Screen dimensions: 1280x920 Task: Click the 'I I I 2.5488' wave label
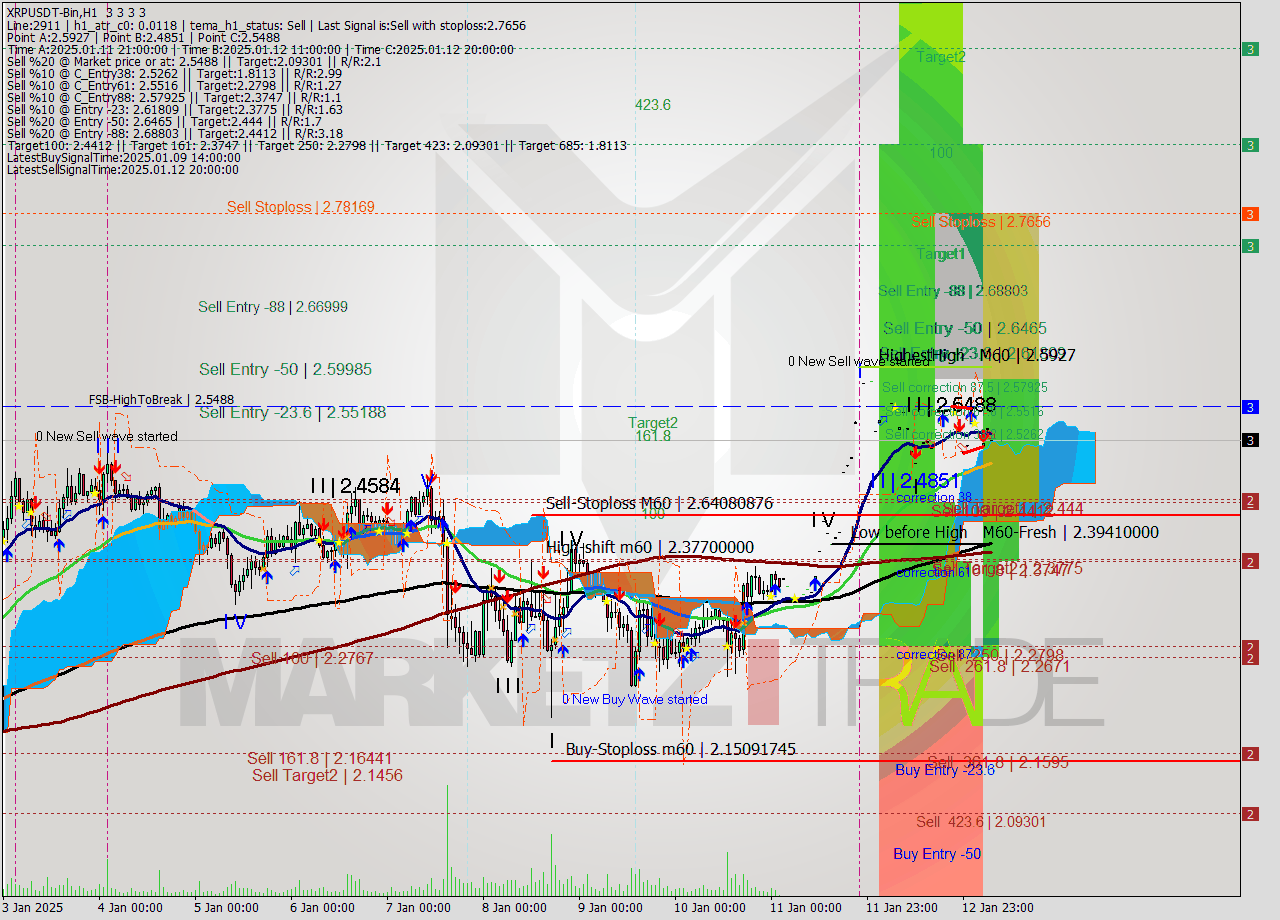951,405
